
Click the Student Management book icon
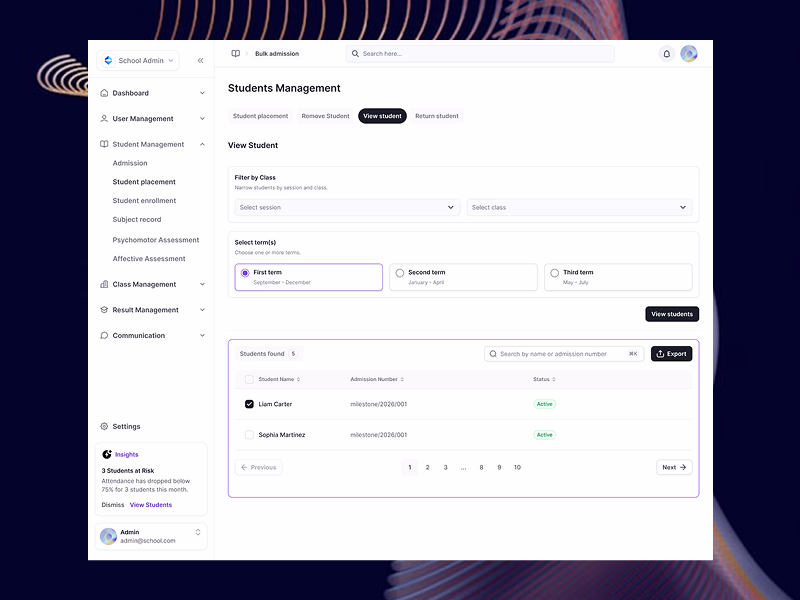tap(104, 144)
